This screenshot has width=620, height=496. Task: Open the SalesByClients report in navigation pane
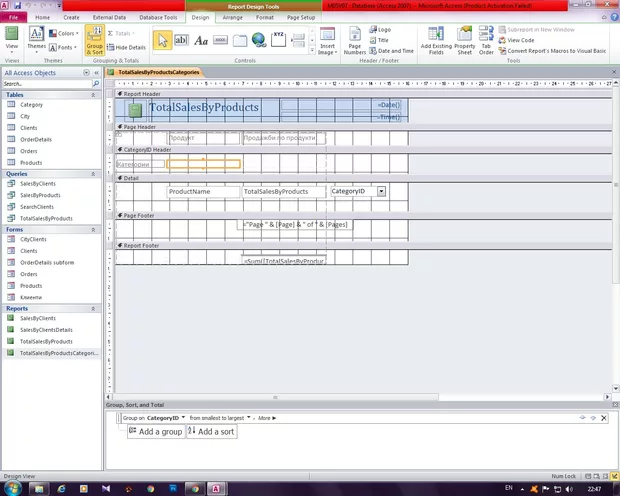pos(38,318)
